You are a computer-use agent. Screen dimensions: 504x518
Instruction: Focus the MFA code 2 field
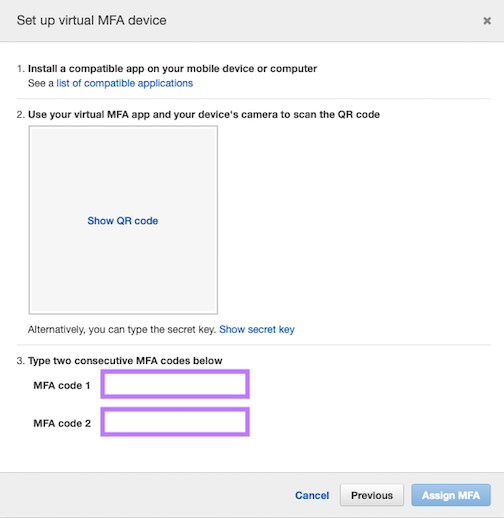pyautogui.click(x=175, y=422)
